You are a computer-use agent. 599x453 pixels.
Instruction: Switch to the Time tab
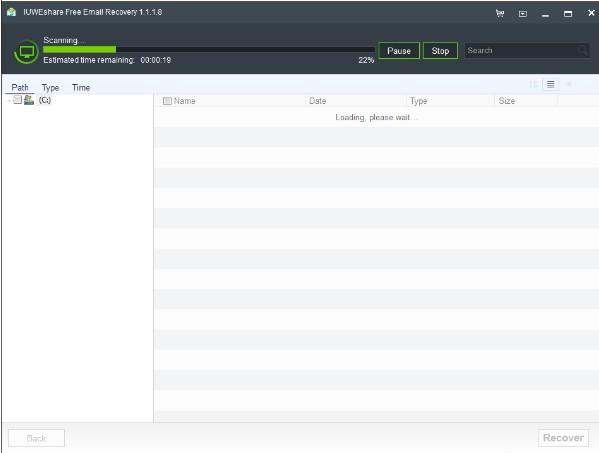pos(81,87)
